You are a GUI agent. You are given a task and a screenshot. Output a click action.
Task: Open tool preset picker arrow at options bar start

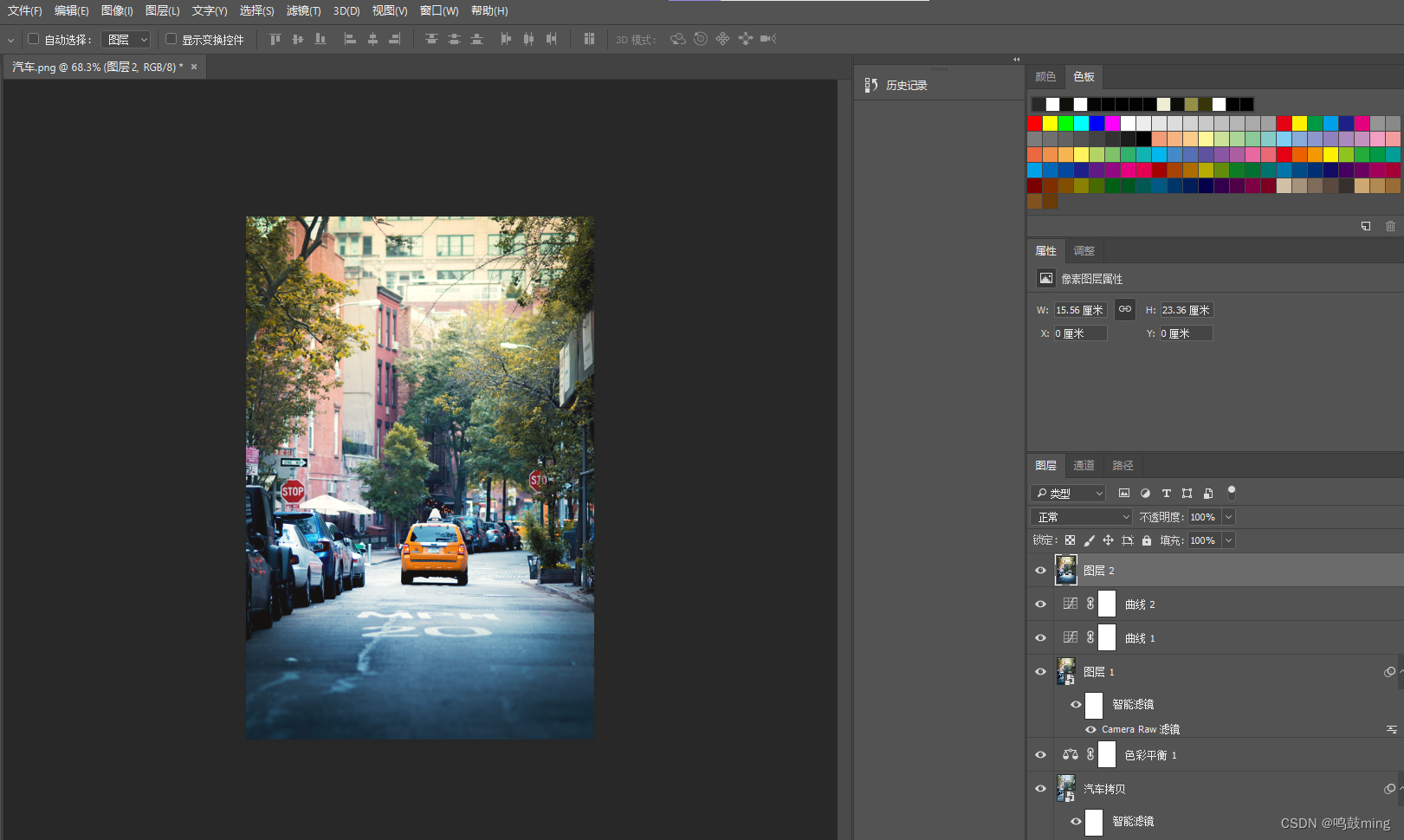point(10,40)
